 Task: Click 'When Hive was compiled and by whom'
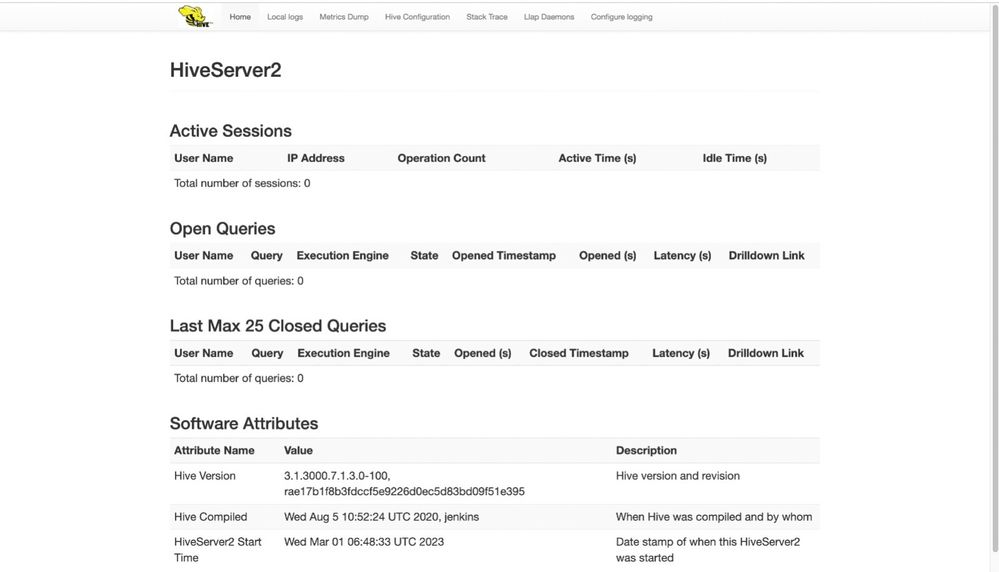click(x=714, y=517)
